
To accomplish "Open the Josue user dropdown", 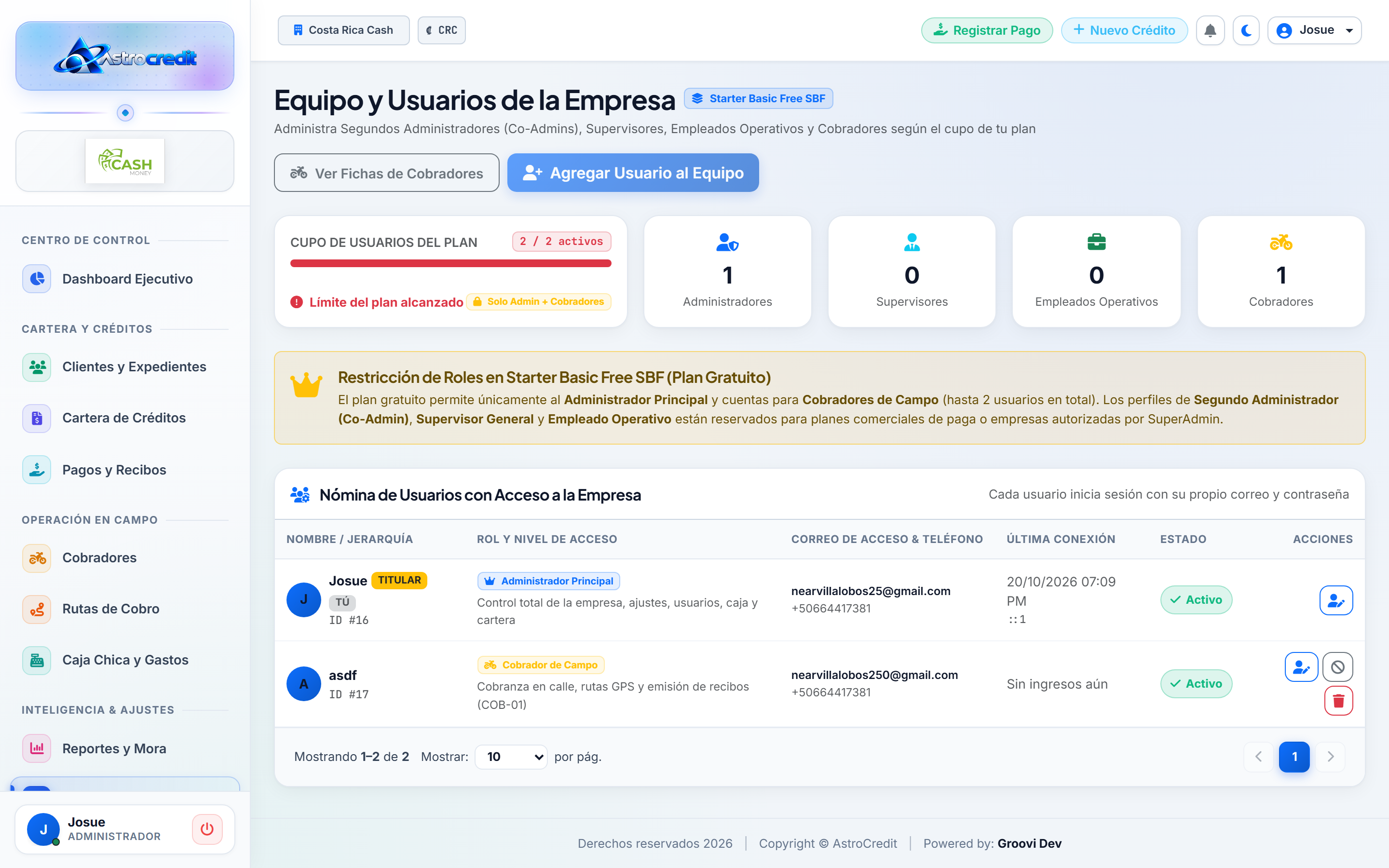I will [x=1314, y=30].
